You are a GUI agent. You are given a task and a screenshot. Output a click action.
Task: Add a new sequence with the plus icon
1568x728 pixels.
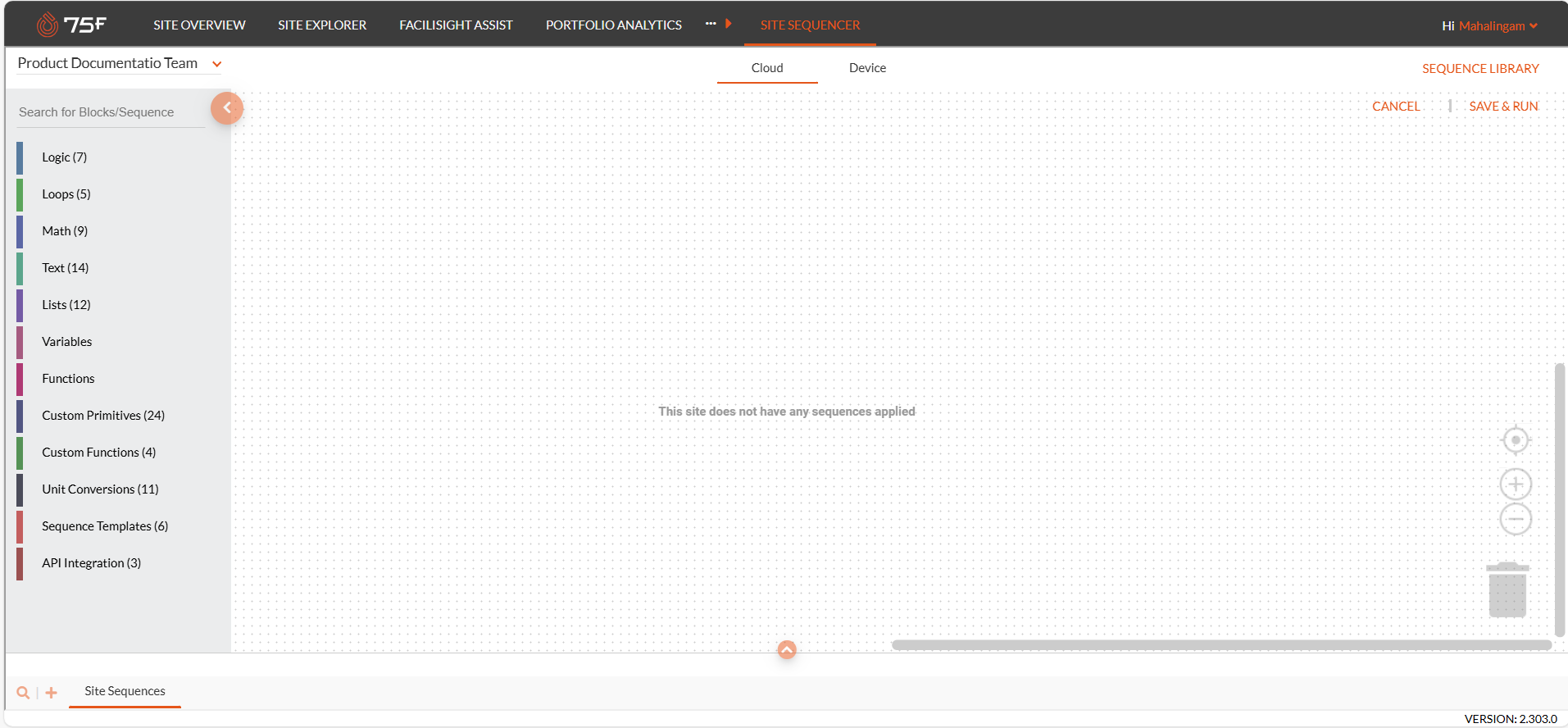[x=52, y=693]
